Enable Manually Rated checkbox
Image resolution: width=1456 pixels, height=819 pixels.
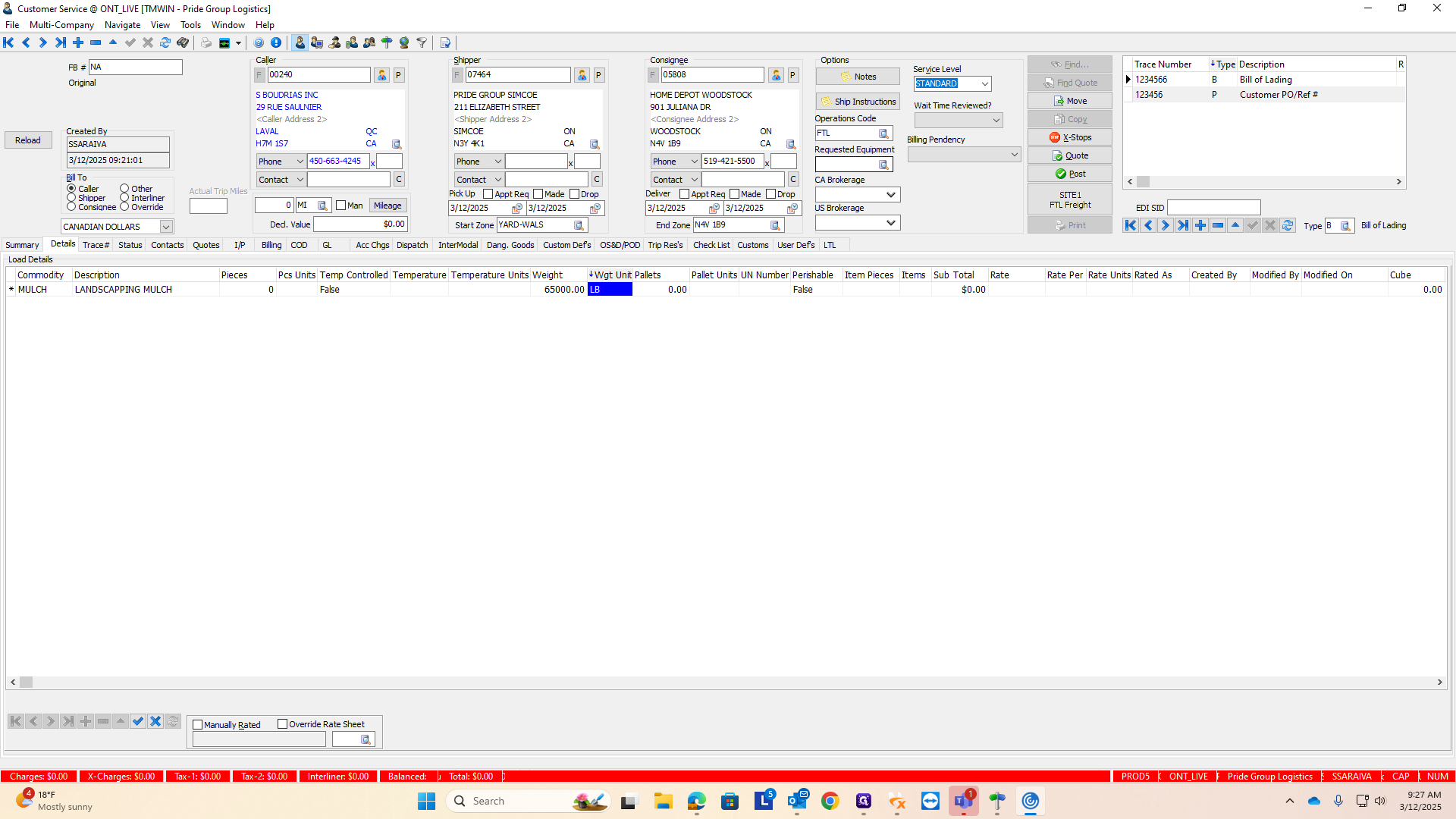click(x=198, y=725)
